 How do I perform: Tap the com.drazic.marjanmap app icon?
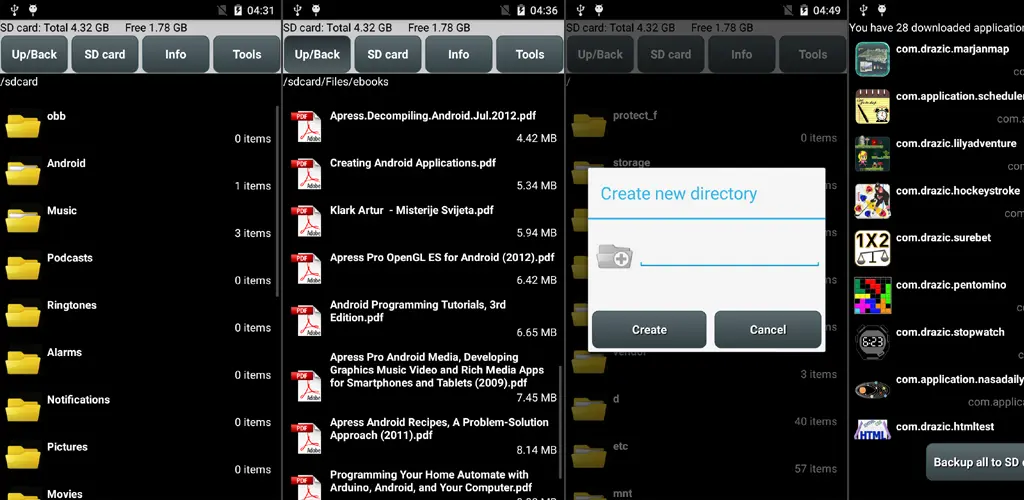(872, 59)
